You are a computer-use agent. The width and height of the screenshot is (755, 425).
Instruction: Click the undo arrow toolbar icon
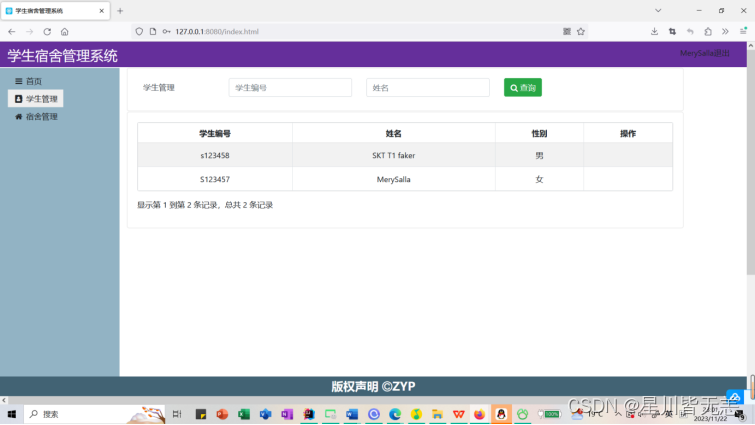690,32
